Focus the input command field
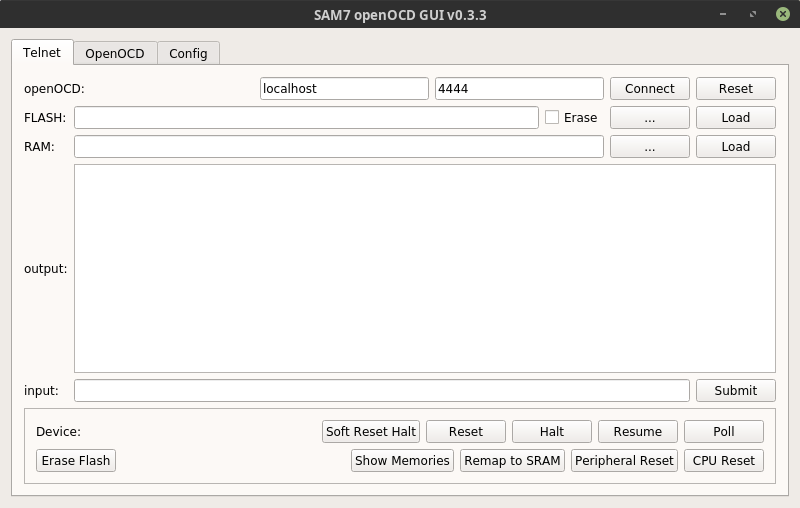The image size is (800, 508). [x=382, y=391]
